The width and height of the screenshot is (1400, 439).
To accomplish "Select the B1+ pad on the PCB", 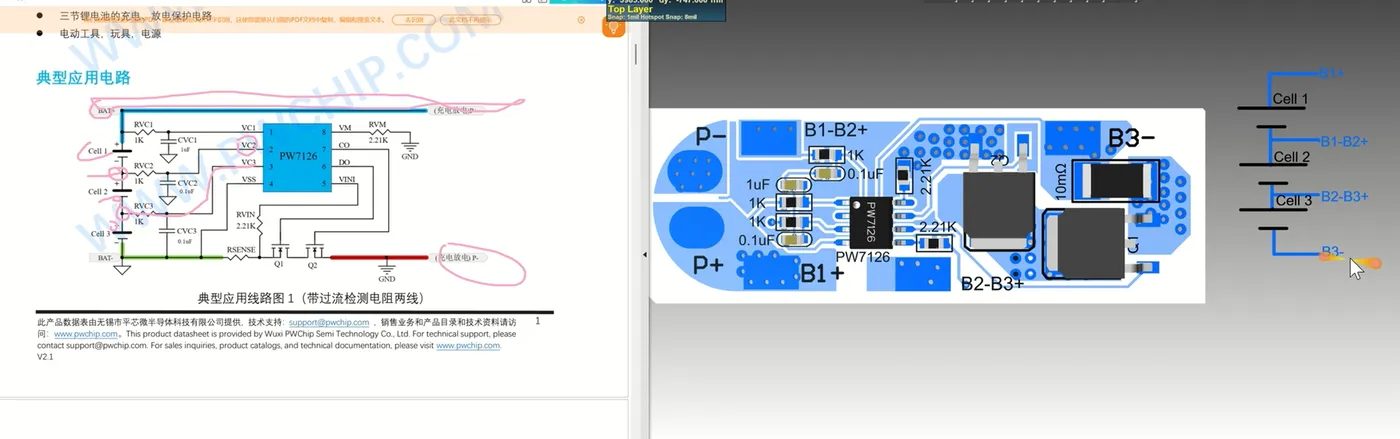I will 769,270.
